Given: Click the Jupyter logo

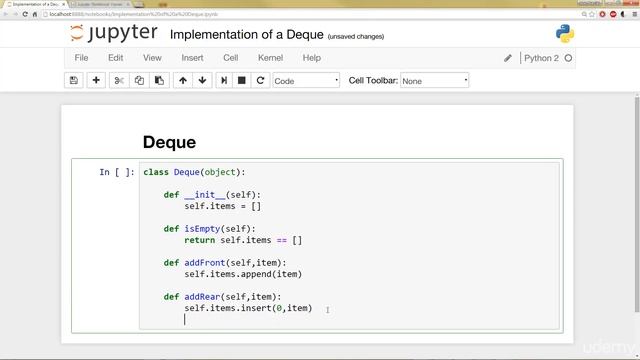Looking at the screenshot, I should [113, 33].
